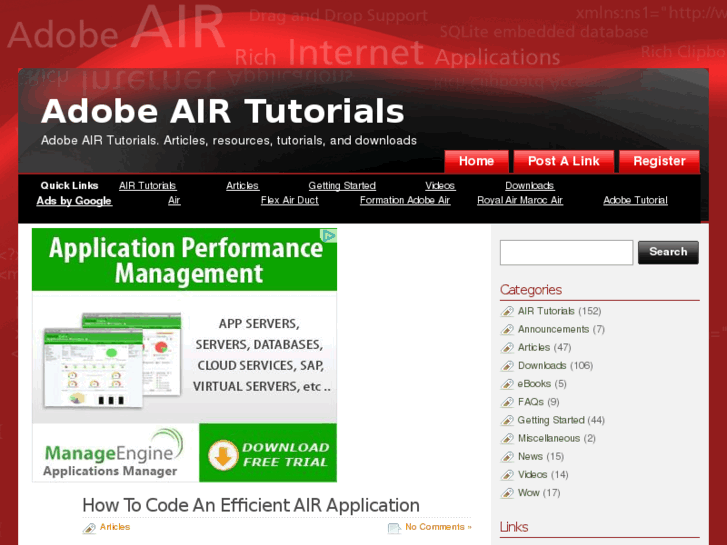Image resolution: width=727 pixels, height=545 pixels.
Task: Click the orange Articles tag under the post title
Action: pyautogui.click(x=115, y=527)
